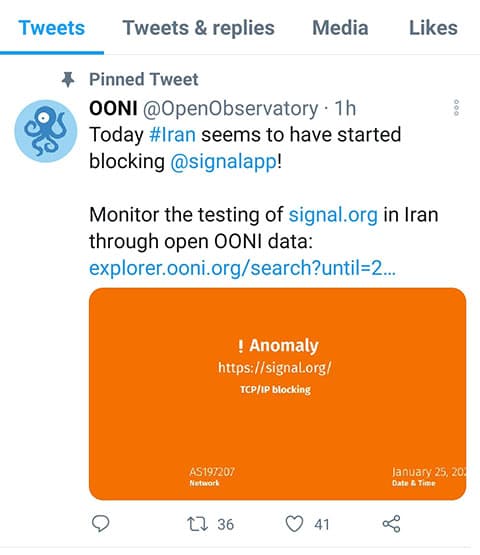Open the Likes tab
The width and height of the screenshot is (480, 555).
433,28
